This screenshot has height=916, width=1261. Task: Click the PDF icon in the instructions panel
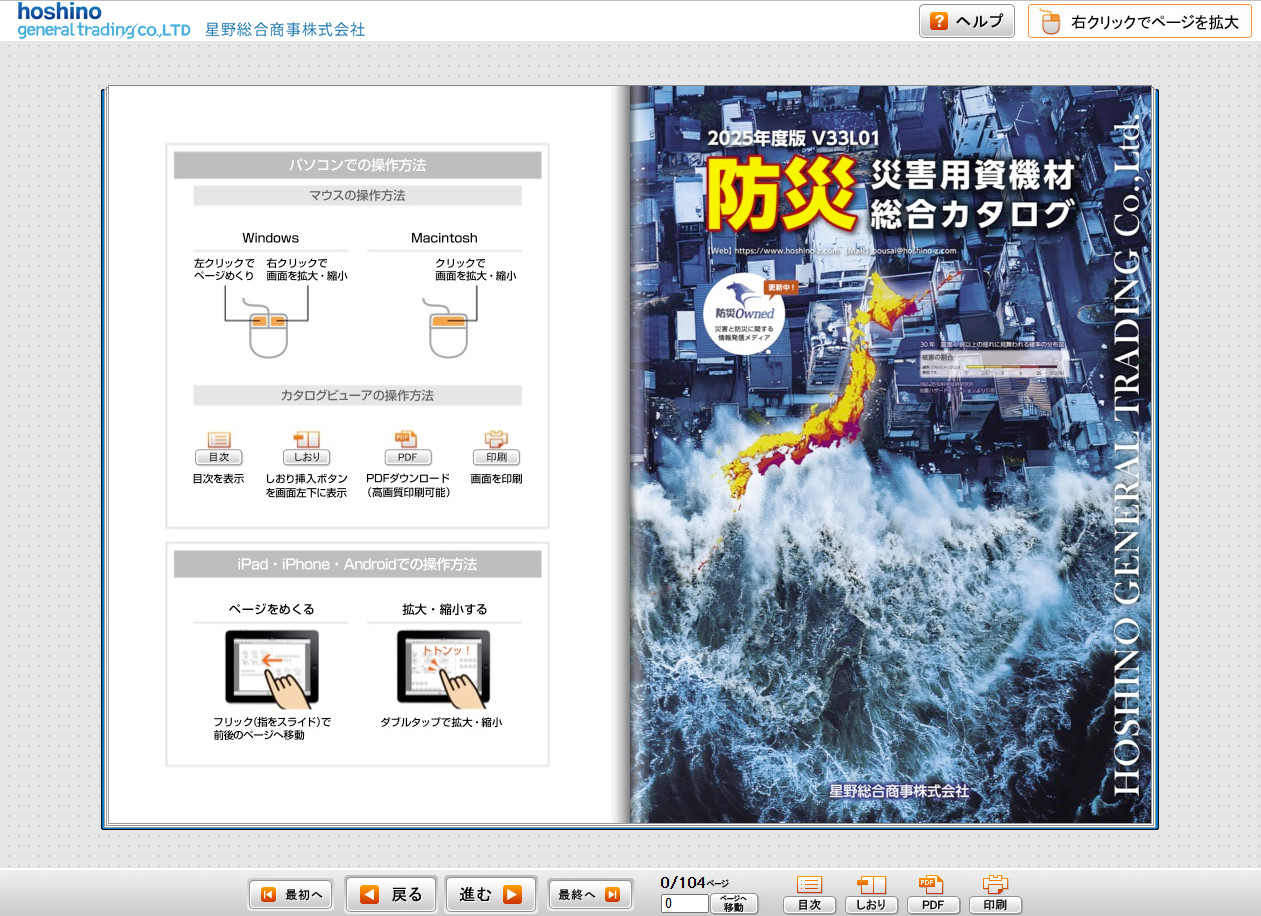click(x=406, y=448)
